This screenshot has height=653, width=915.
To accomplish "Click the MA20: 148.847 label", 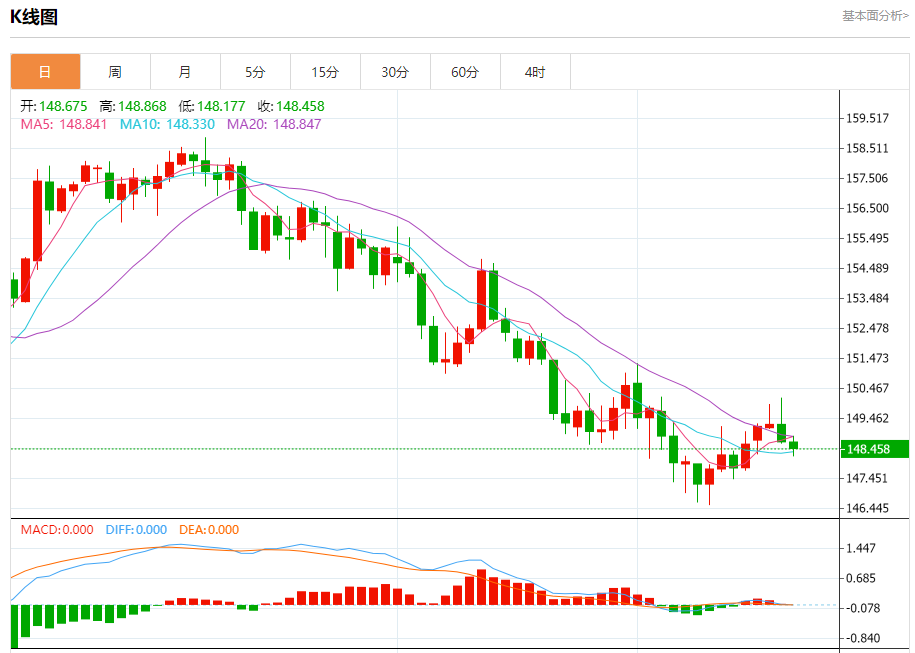I will 274,124.
